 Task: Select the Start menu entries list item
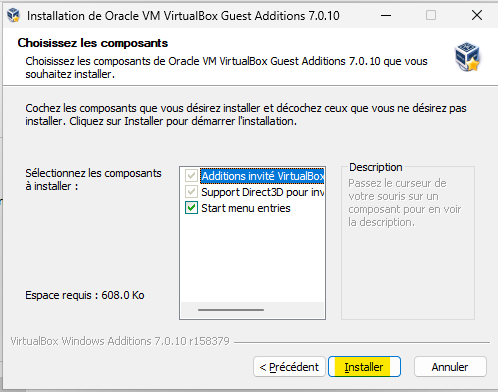click(x=246, y=208)
